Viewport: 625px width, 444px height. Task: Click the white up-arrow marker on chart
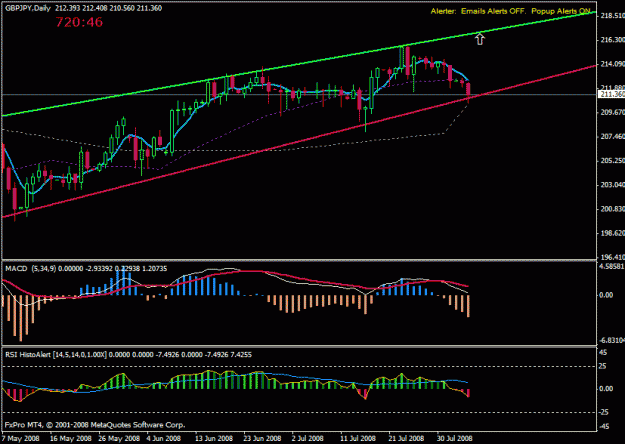click(x=480, y=39)
